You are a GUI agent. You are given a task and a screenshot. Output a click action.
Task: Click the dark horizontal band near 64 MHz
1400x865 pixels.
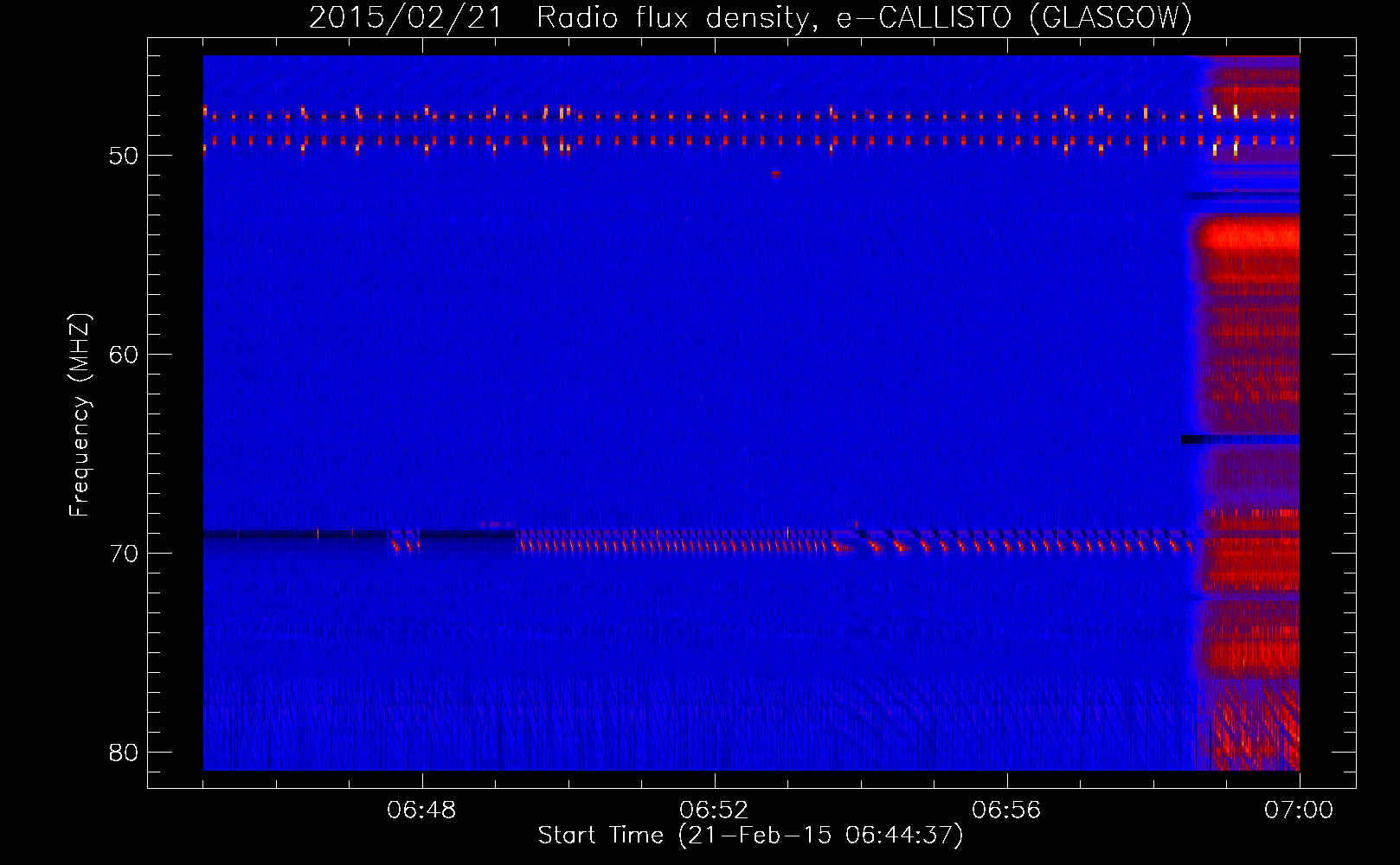pyautogui.click(x=1241, y=440)
